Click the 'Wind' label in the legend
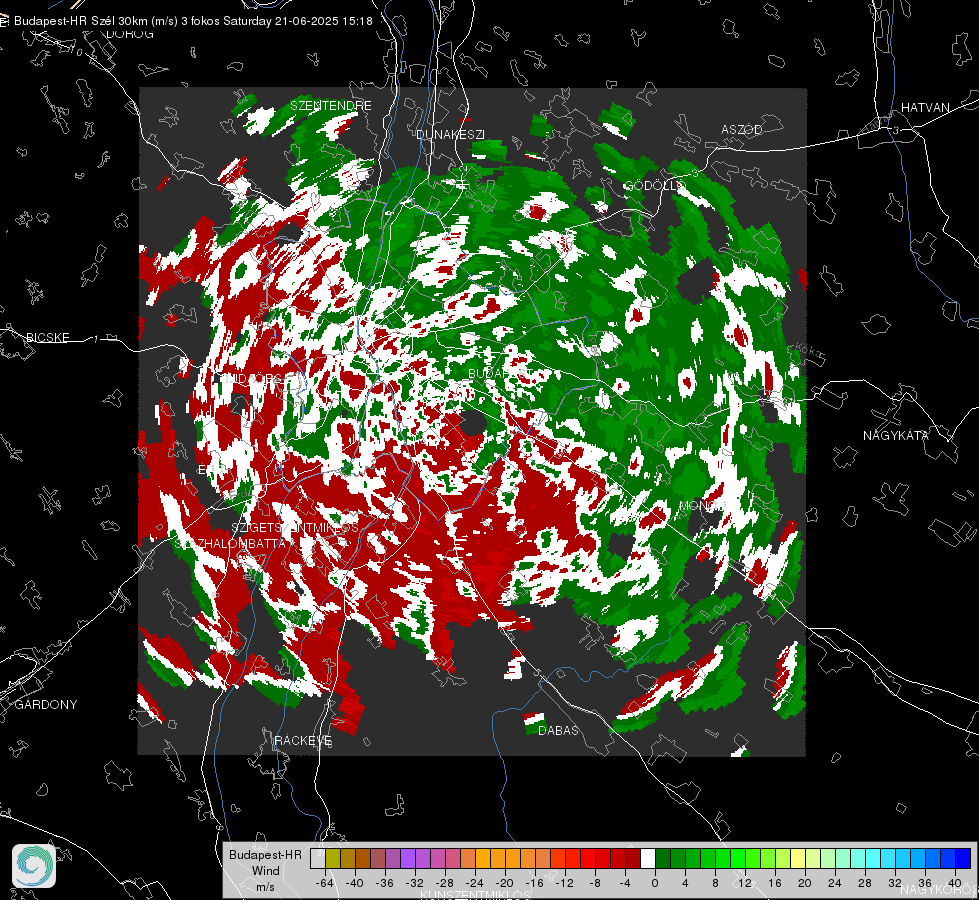Screen dimensions: 979x900 click(x=265, y=871)
